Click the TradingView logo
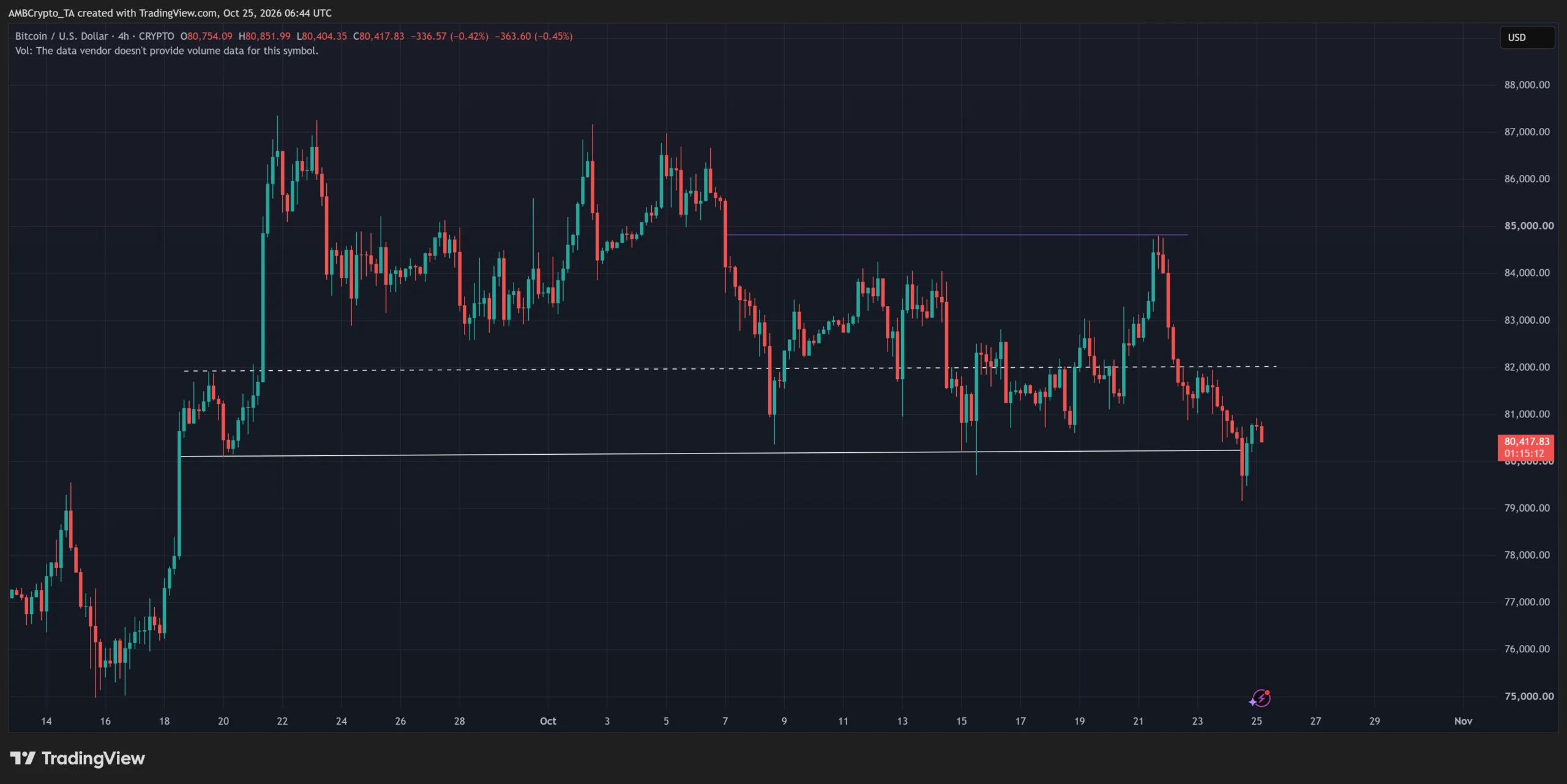 tap(78, 758)
